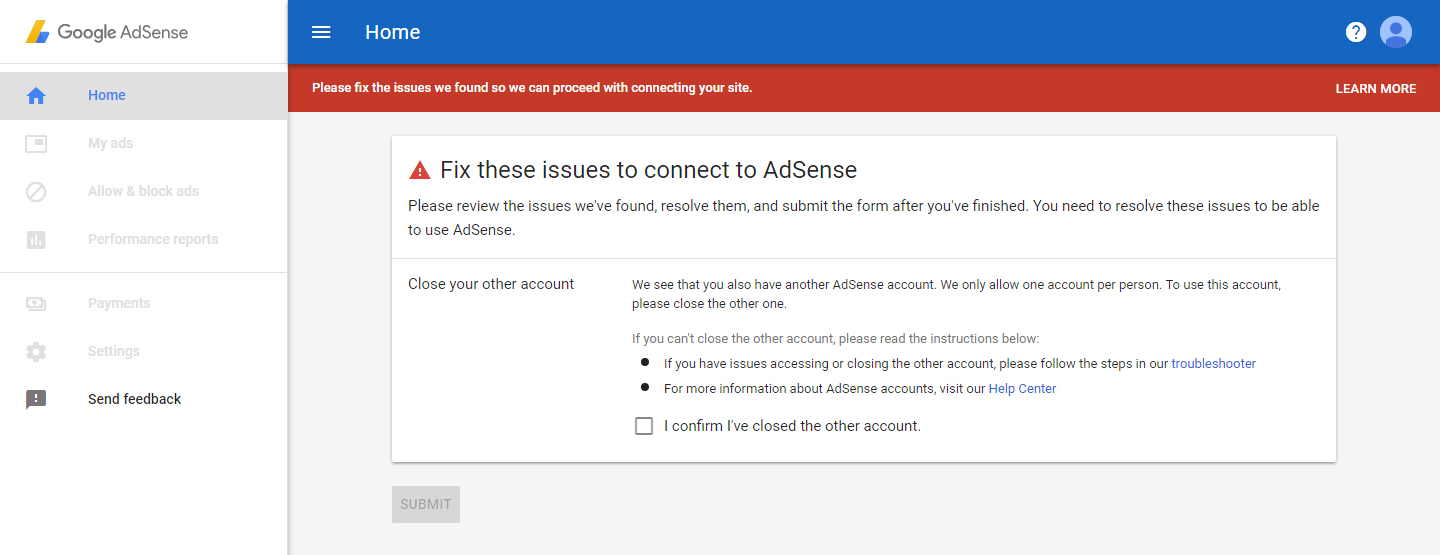Open the Performance reports menu item
Screen dimensions: 1440x555
click(144, 240)
